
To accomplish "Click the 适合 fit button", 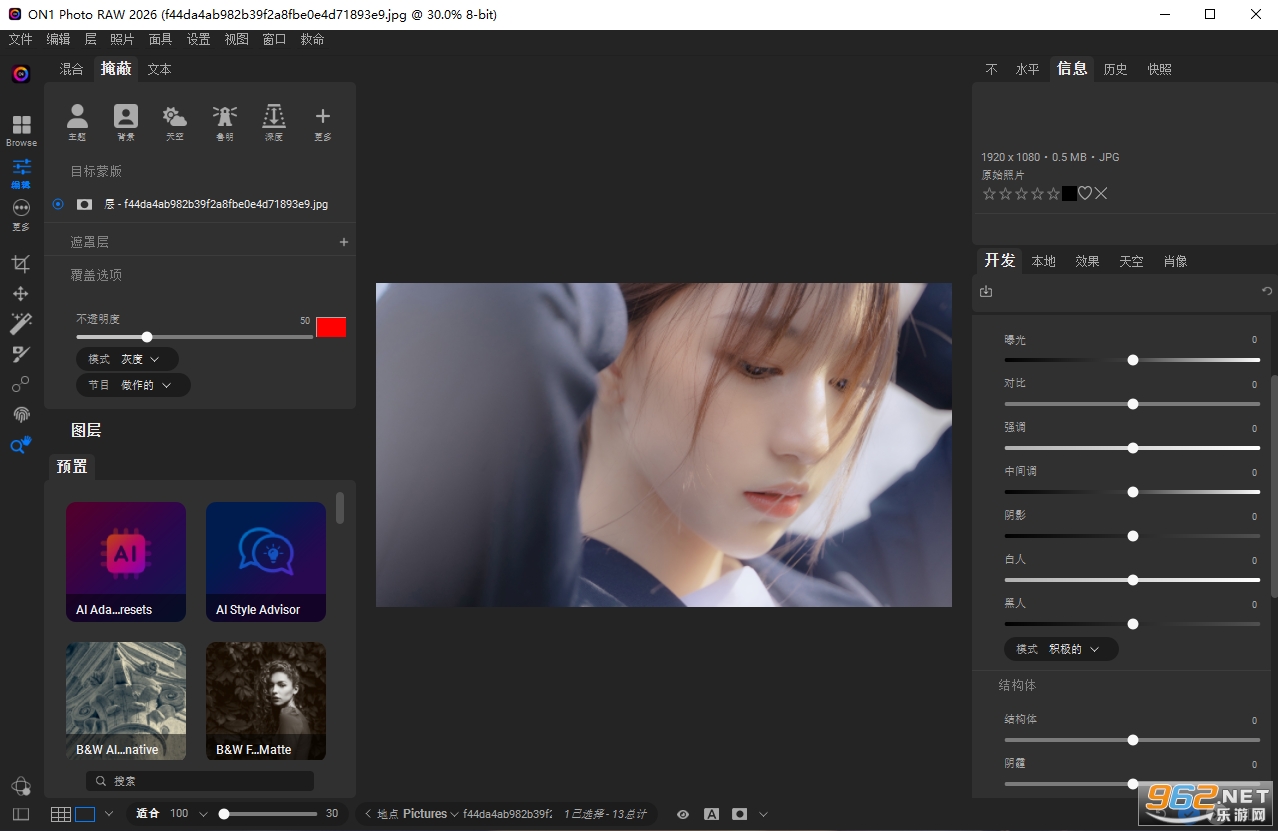I will (x=148, y=814).
